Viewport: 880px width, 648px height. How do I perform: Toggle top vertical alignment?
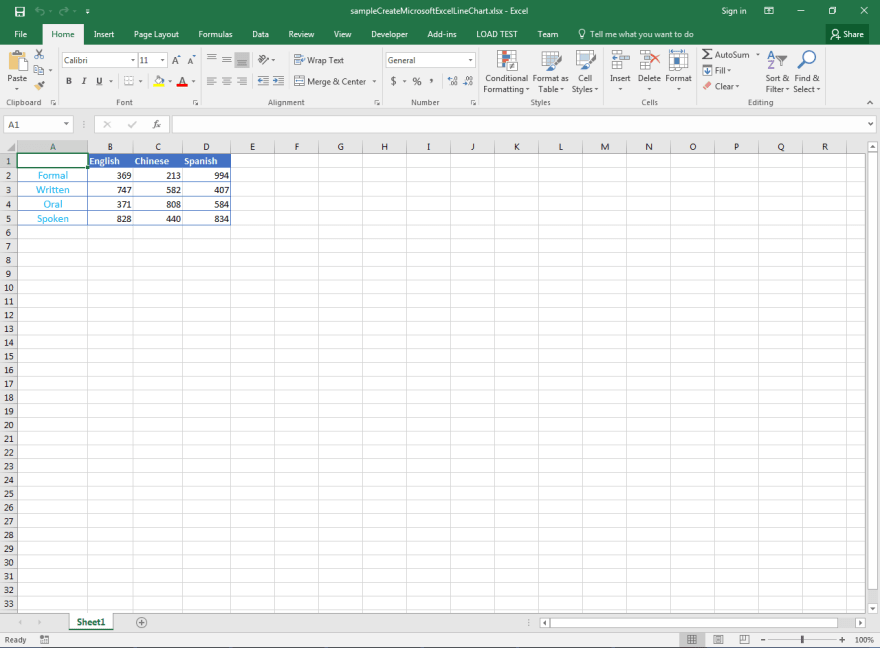[211, 59]
